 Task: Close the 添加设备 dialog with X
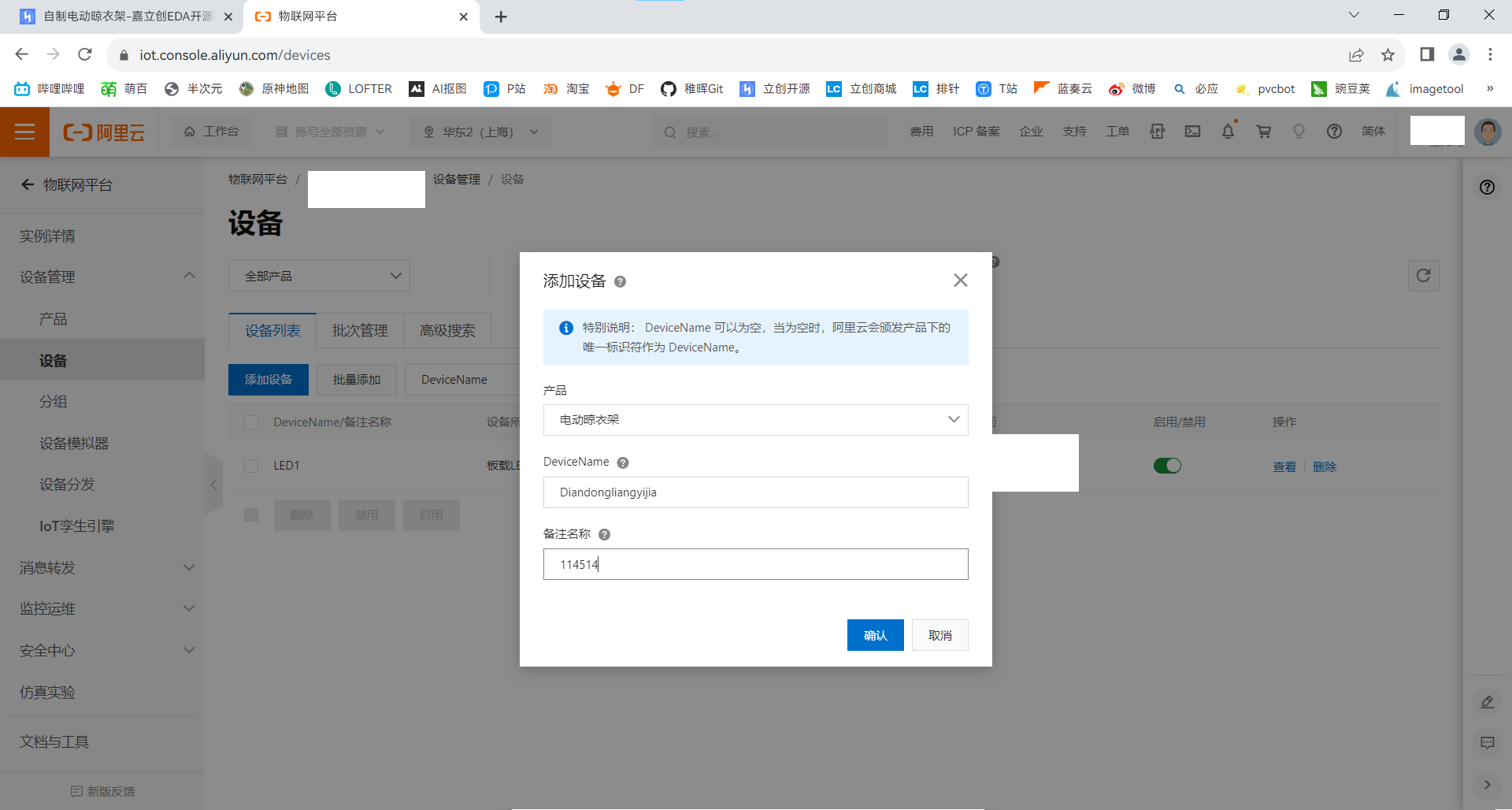(960, 281)
